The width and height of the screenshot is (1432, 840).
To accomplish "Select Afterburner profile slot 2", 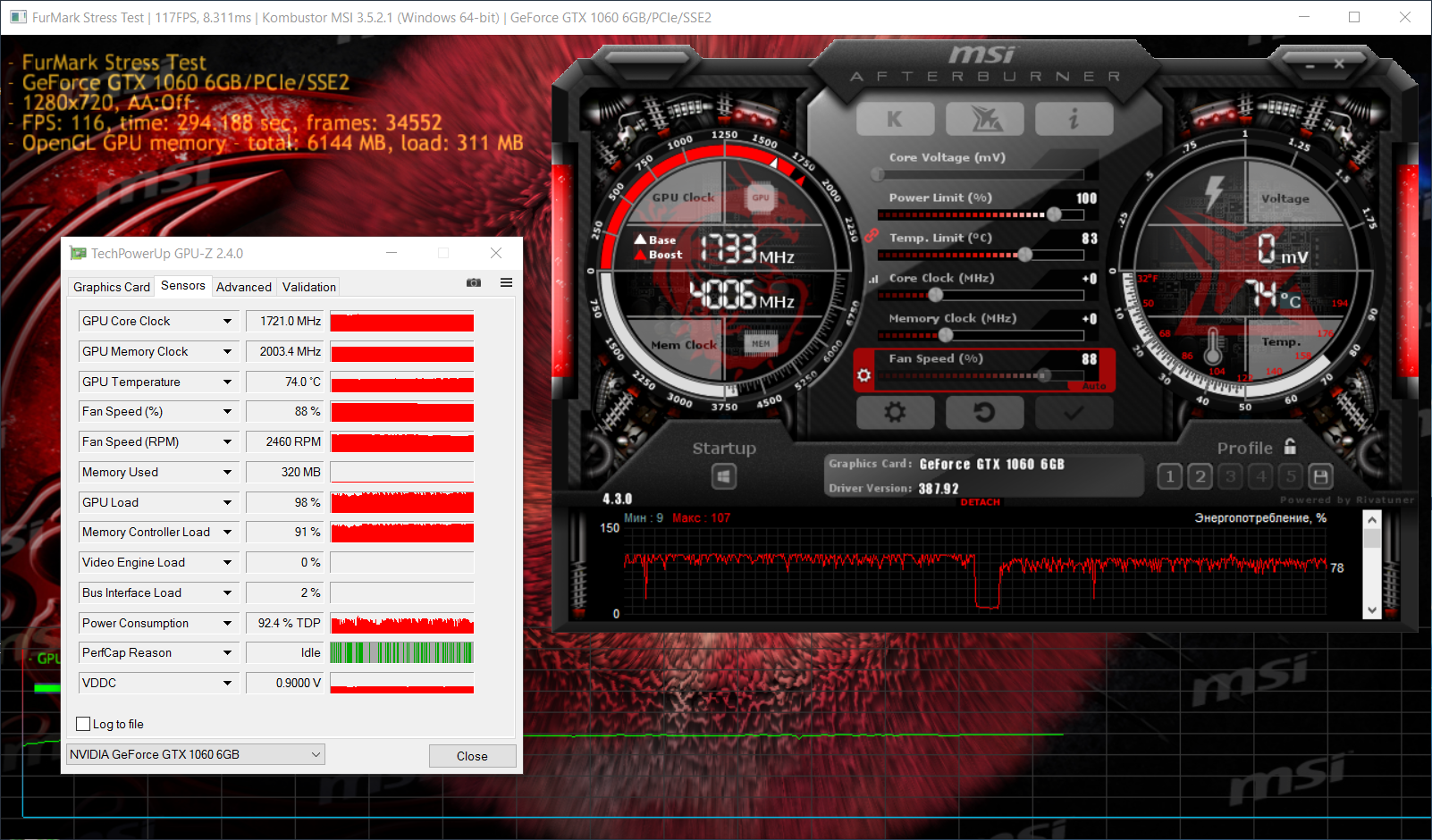I will [x=1200, y=476].
